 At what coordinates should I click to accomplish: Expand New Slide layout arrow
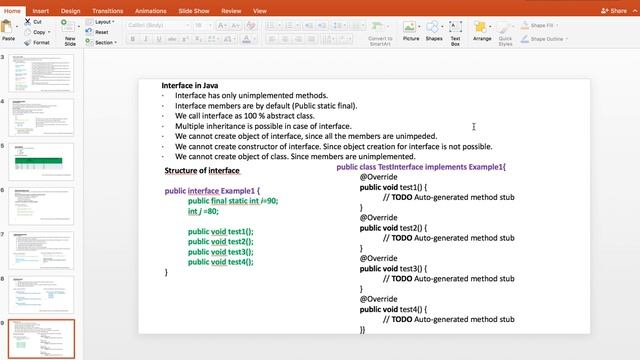[x=78, y=27]
